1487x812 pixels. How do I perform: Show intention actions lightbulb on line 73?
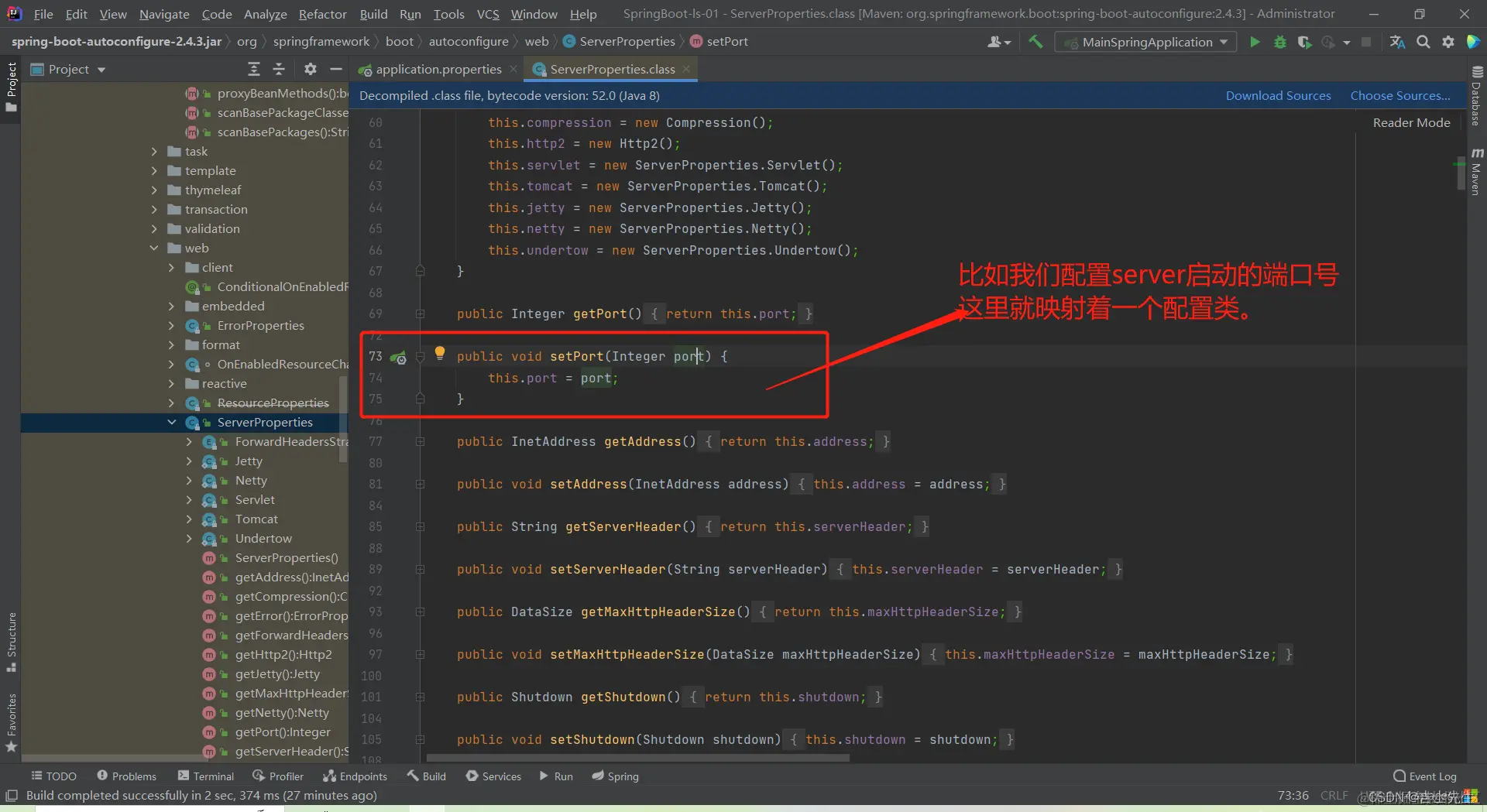(x=440, y=354)
